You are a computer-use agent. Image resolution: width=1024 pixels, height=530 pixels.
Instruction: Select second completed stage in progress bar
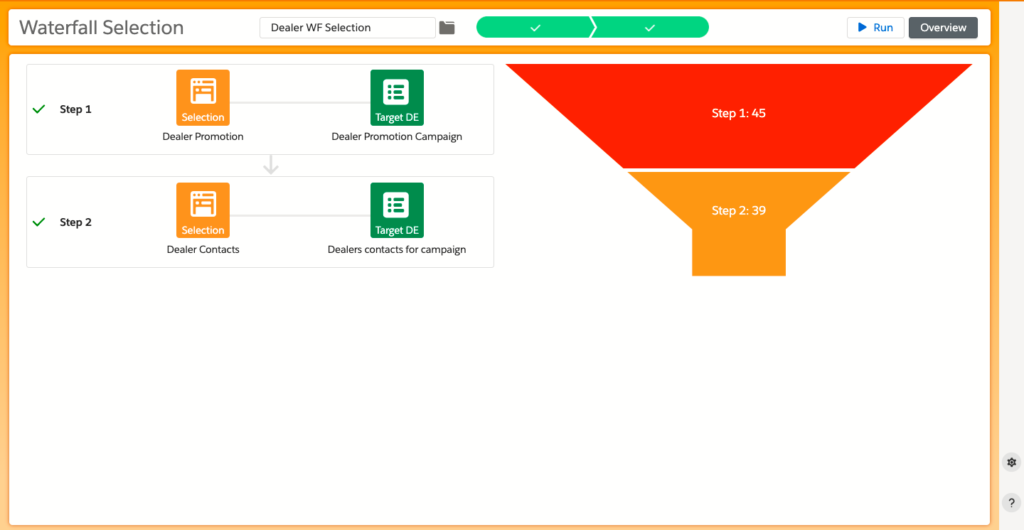click(x=650, y=28)
